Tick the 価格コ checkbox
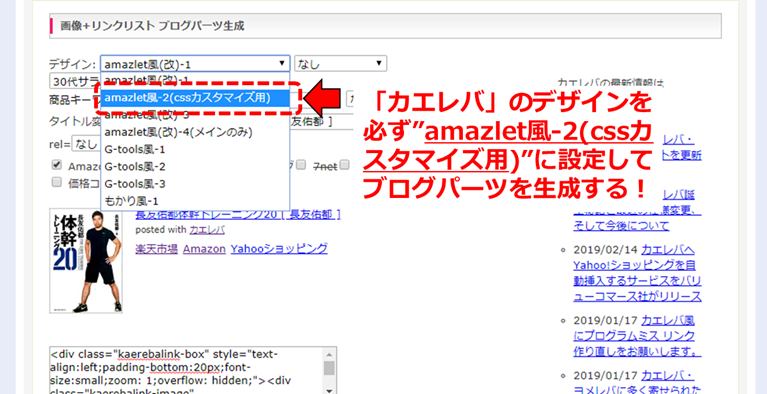 click(57, 183)
